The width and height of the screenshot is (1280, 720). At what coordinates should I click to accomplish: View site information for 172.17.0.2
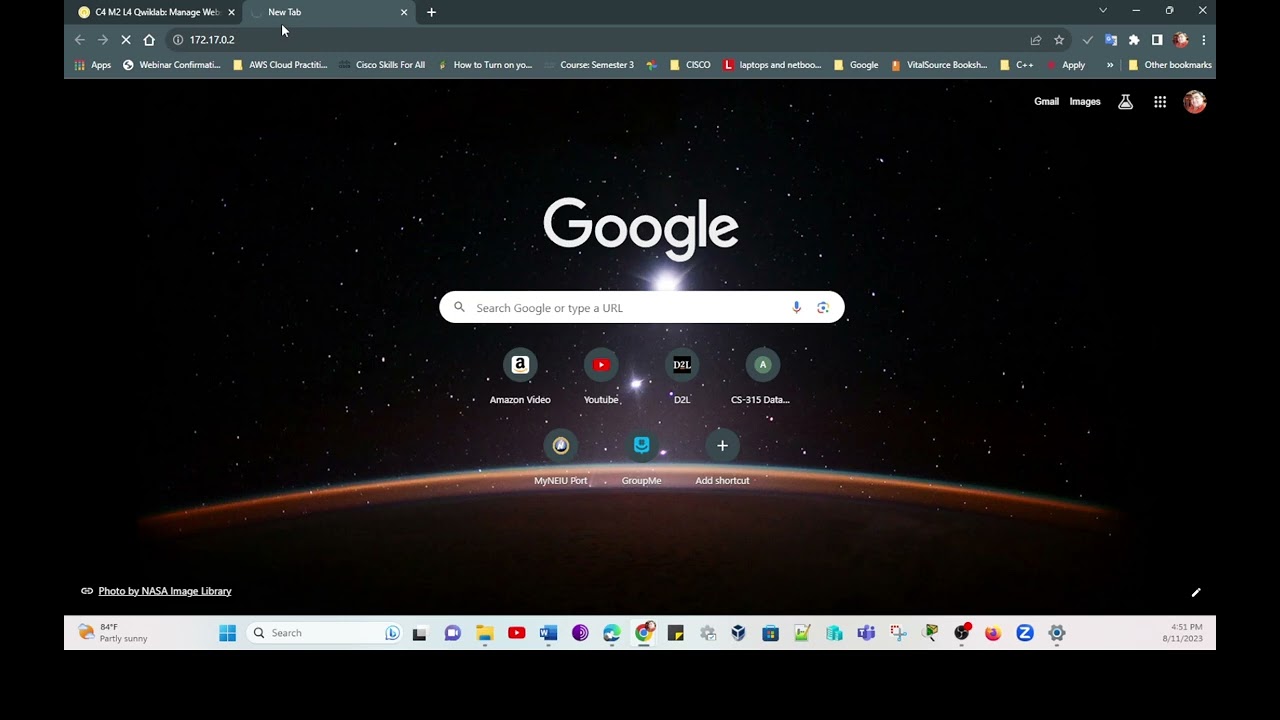pyautogui.click(x=178, y=40)
